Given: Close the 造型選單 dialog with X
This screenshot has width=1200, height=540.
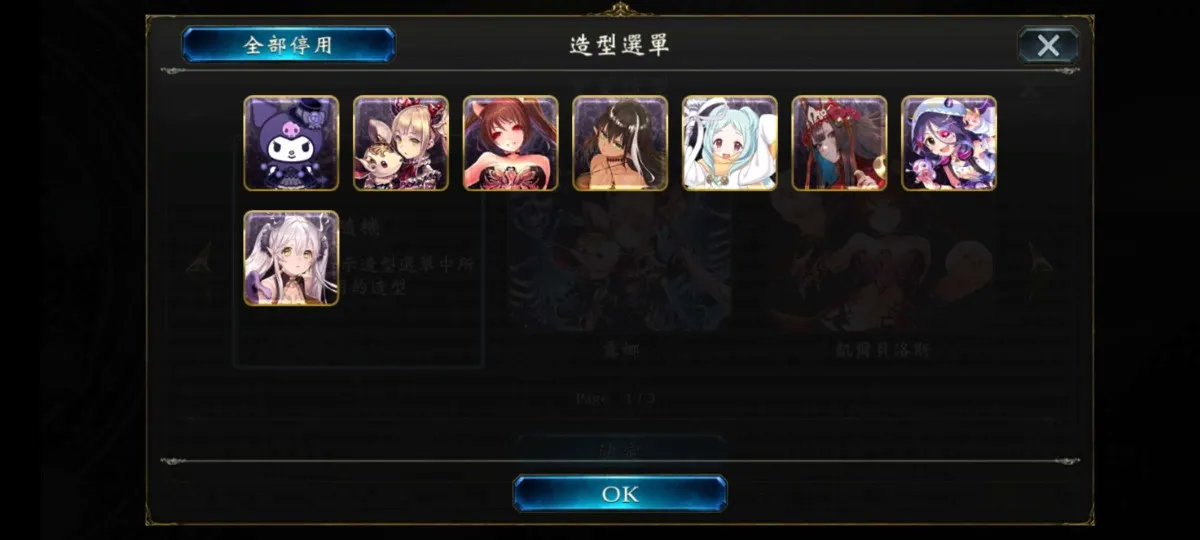Looking at the screenshot, I should [1048, 45].
